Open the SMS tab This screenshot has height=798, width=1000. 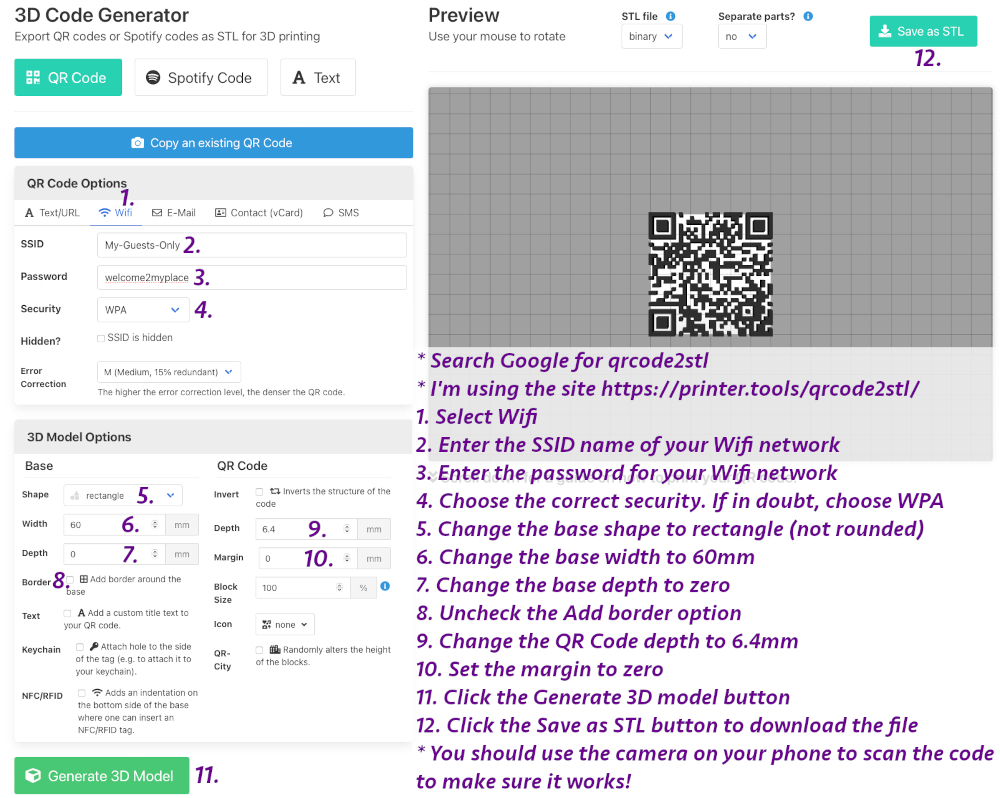(341, 213)
